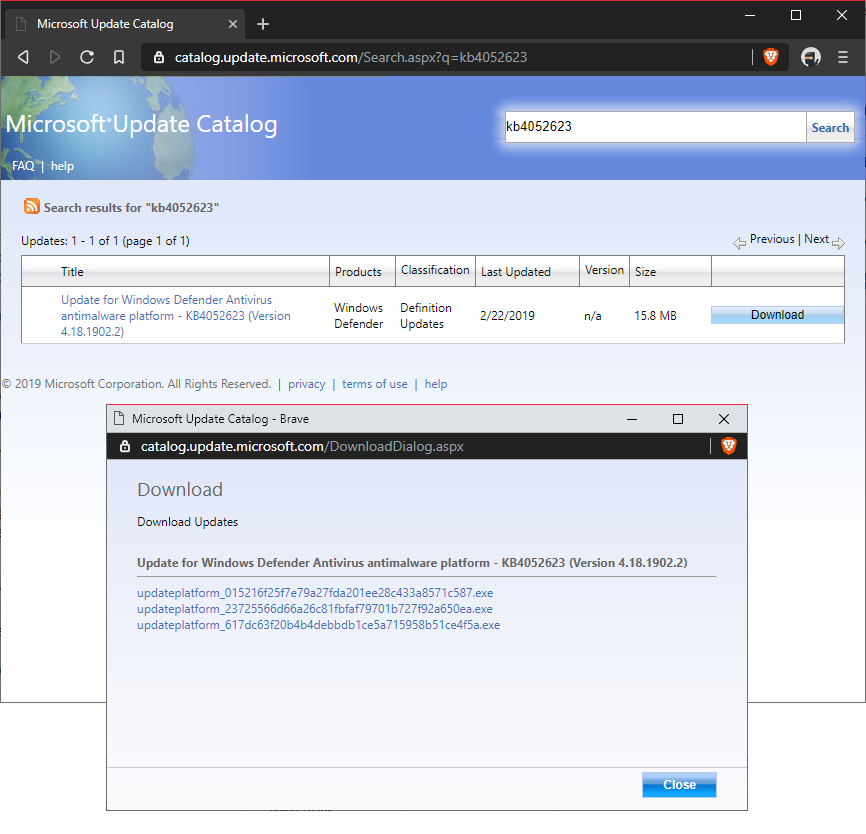Click the Windows Defender product cell
The image size is (866, 834).
pyautogui.click(x=358, y=315)
